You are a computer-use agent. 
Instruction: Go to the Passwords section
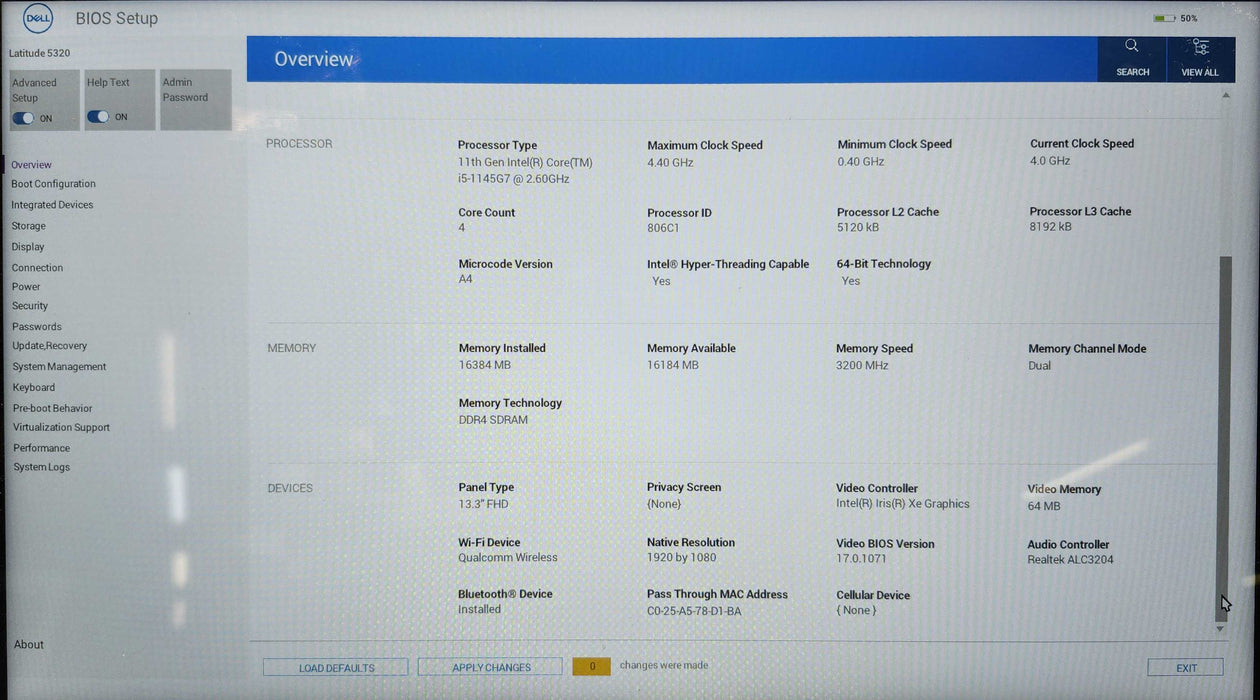37,327
